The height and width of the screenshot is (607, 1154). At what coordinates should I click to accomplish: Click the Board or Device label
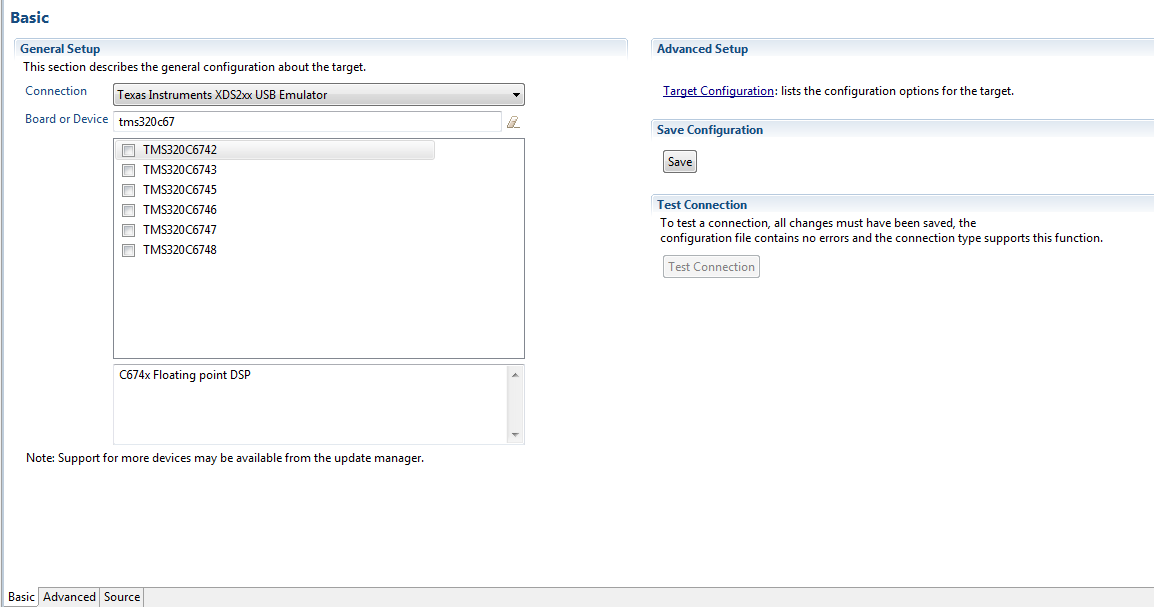(66, 119)
